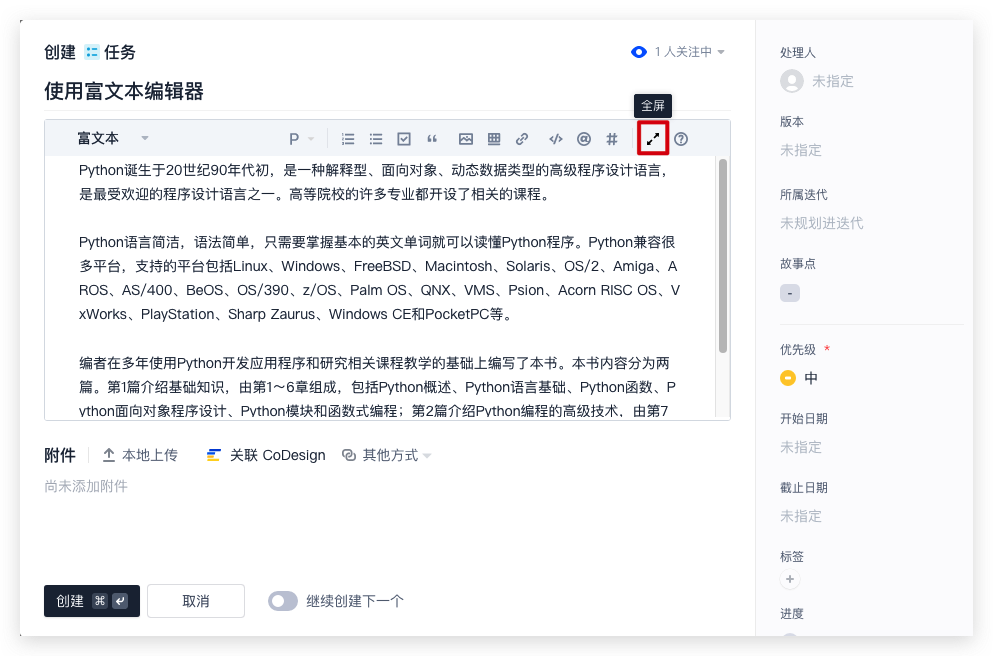Click the editor vertical scrollbar

(x=723, y=256)
